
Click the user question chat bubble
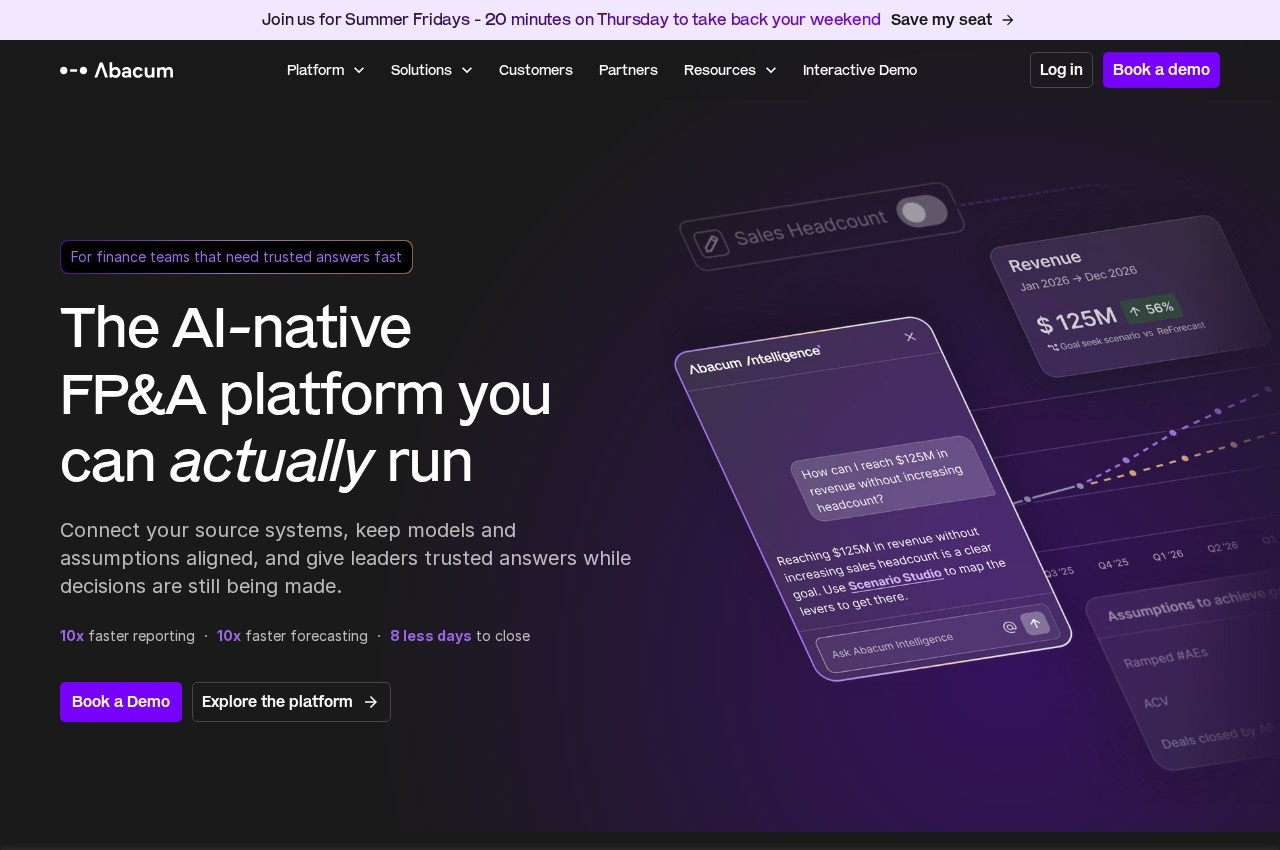892,477
